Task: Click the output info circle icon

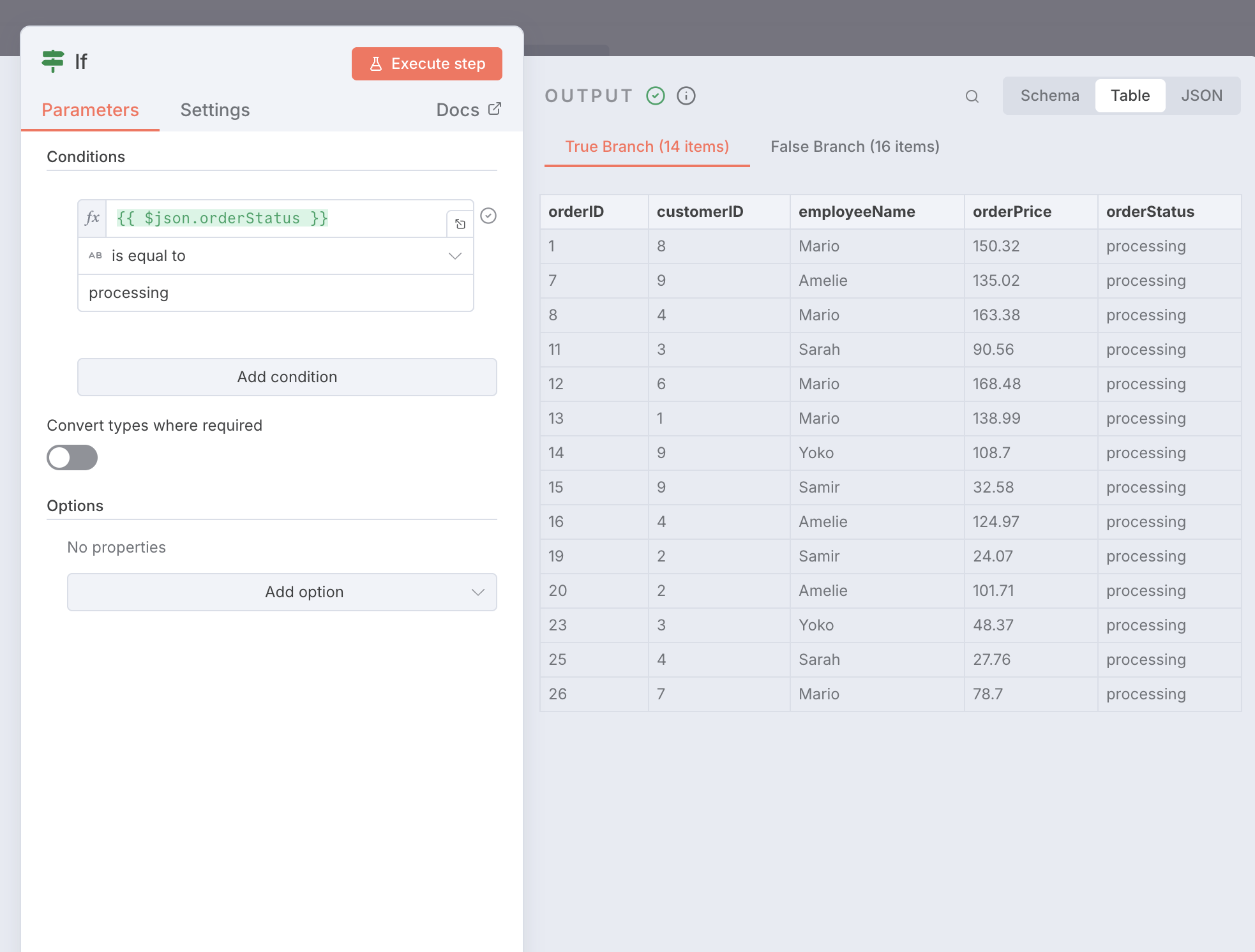Action: click(x=686, y=96)
